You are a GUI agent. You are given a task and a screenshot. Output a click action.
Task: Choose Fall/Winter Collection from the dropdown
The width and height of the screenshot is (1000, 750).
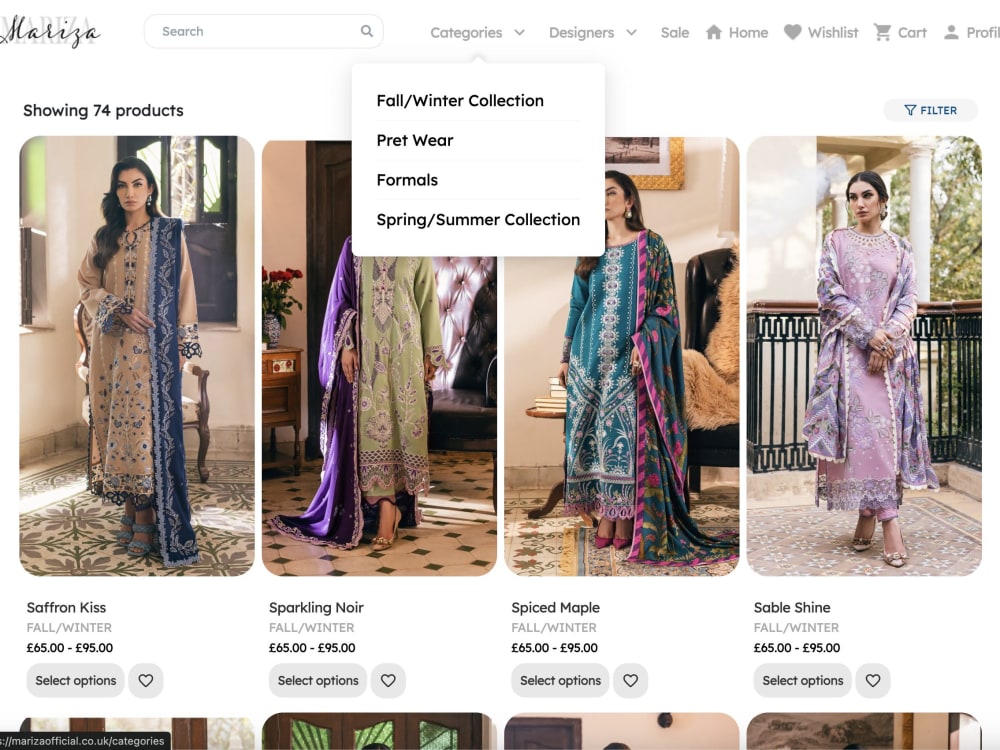460,101
